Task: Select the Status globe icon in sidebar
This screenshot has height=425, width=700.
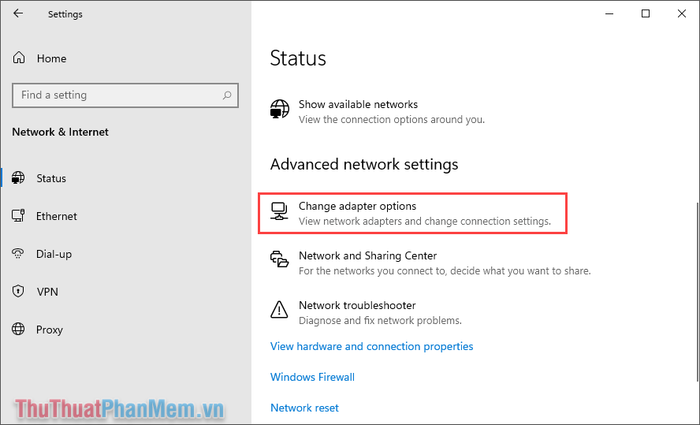Action: point(18,178)
